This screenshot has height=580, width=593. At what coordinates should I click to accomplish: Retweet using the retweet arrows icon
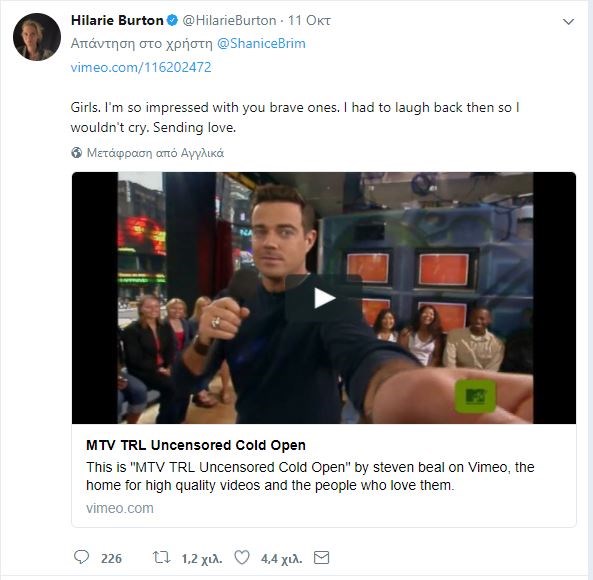(x=161, y=557)
